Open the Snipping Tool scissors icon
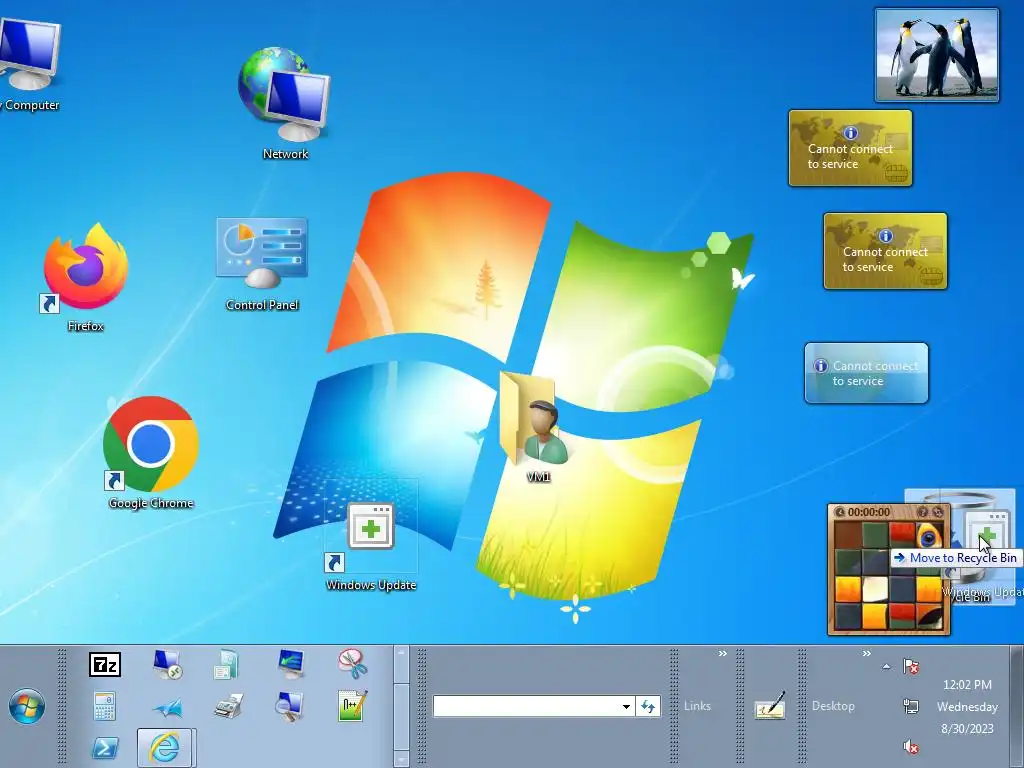 pos(353,664)
